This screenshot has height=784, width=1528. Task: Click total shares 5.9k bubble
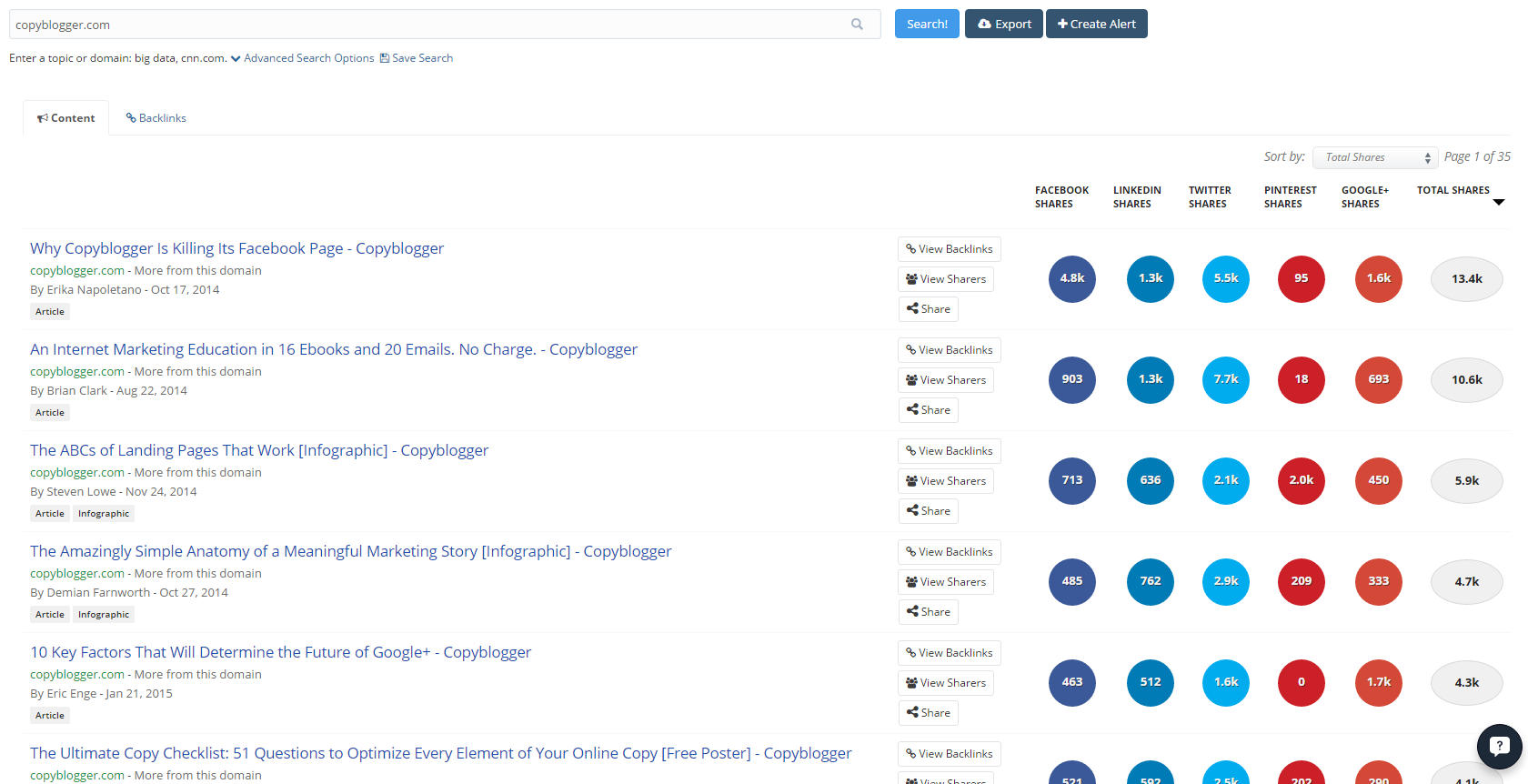pos(1467,481)
